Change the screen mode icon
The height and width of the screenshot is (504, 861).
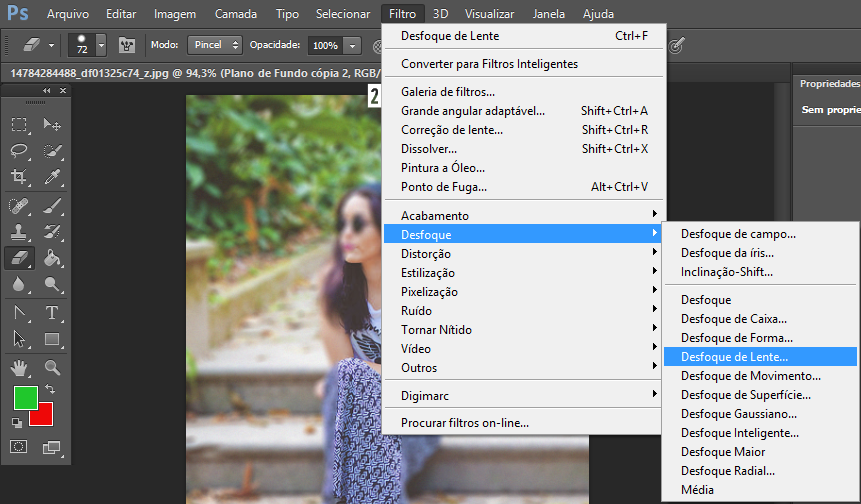coord(52,447)
